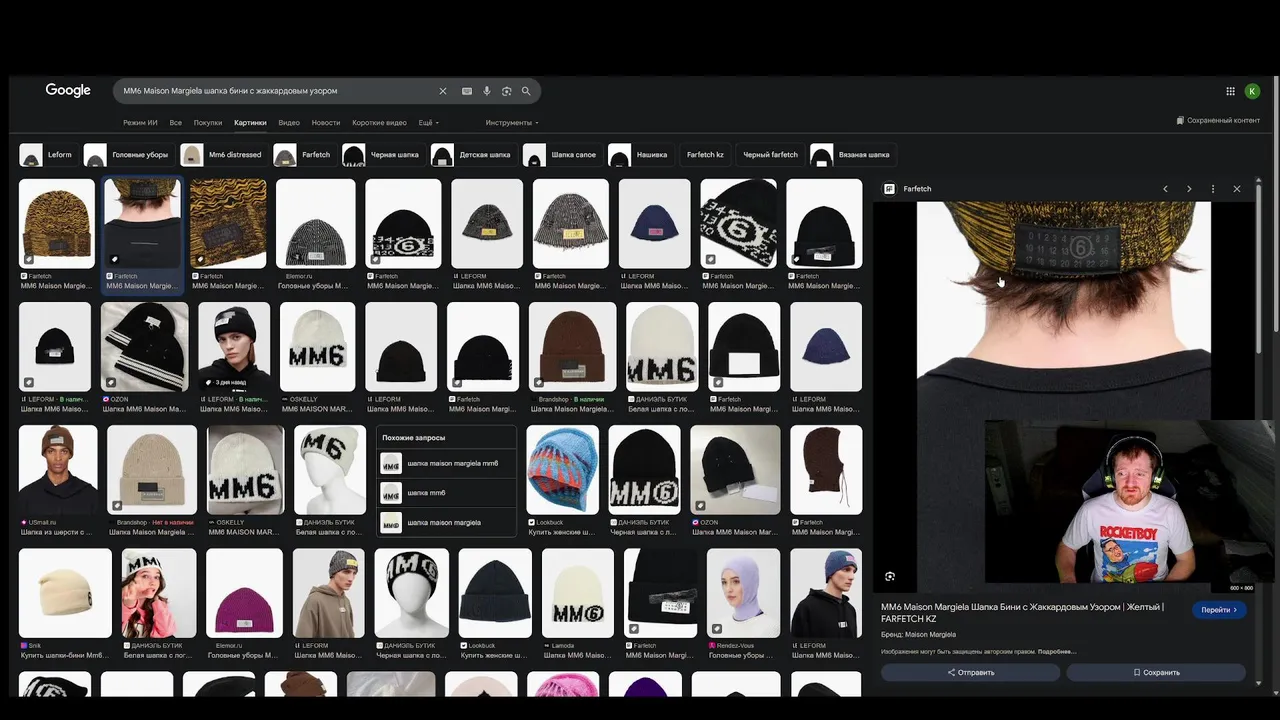The image size is (1280, 720).
Task: Select the Leform filter chip
Action: tap(46, 155)
